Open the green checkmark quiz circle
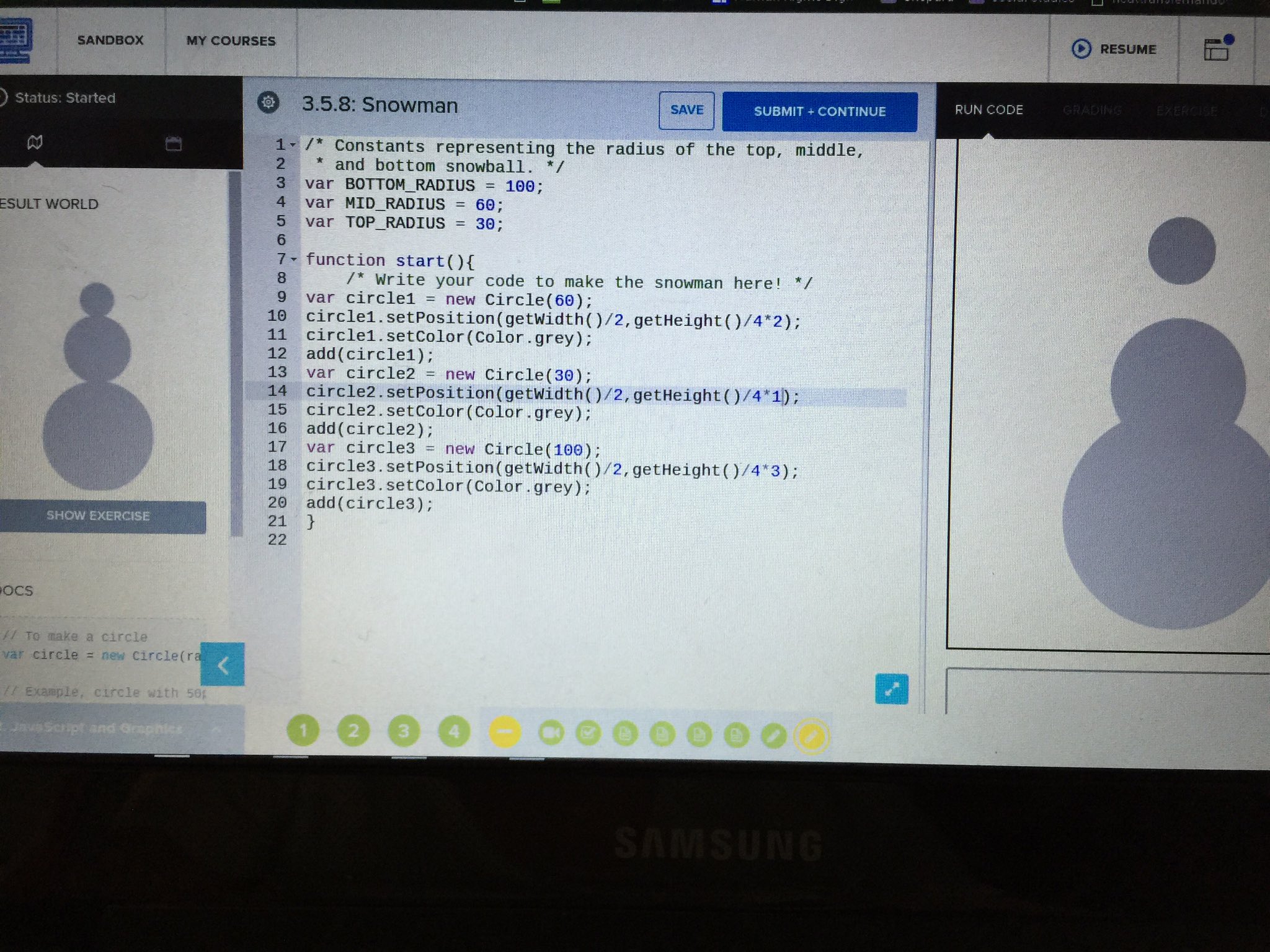Image resolution: width=1270 pixels, height=952 pixels. pyautogui.click(x=588, y=734)
